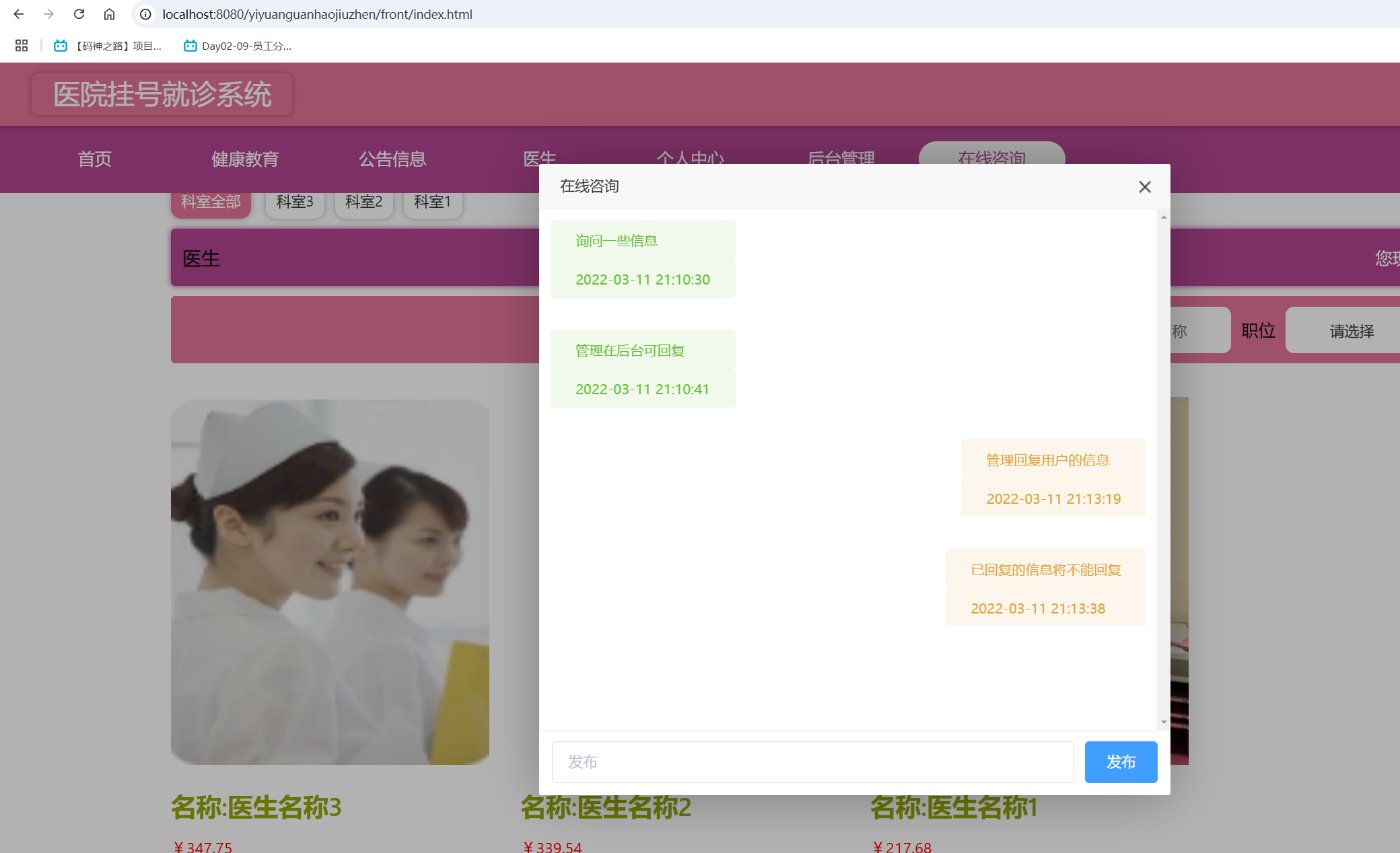Open the Day02-09-员工分 bookmark
1400x853 pixels.
click(238, 46)
